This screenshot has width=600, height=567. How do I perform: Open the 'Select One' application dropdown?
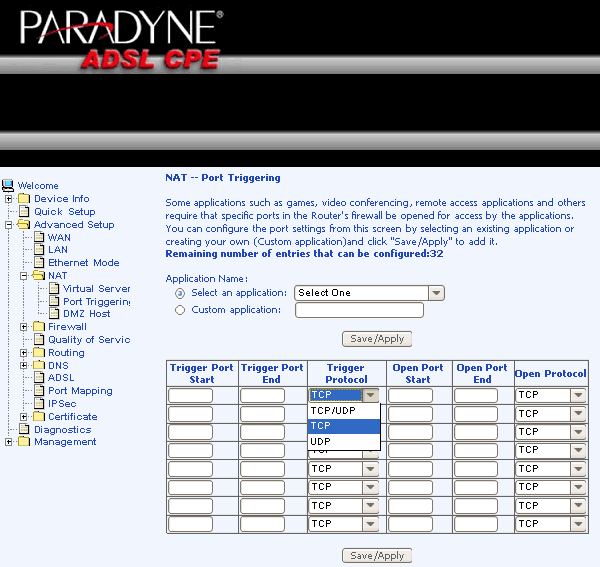(x=369, y=293)
